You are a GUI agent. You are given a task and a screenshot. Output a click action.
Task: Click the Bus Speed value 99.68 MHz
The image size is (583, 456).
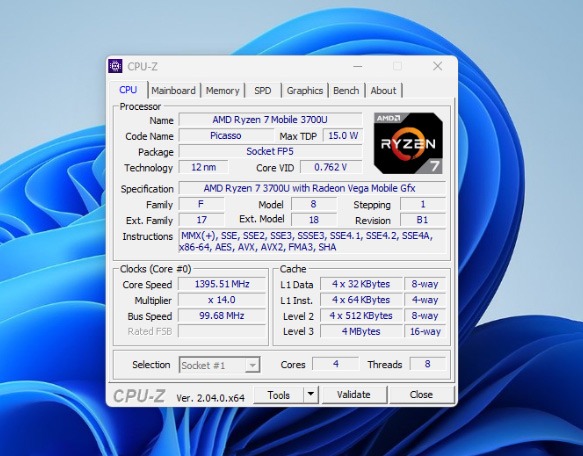222,316
